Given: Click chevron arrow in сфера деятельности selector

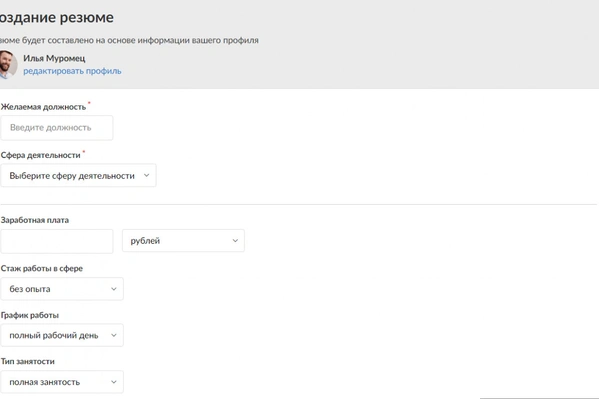Looking at the screenshot, I should 146,175.
